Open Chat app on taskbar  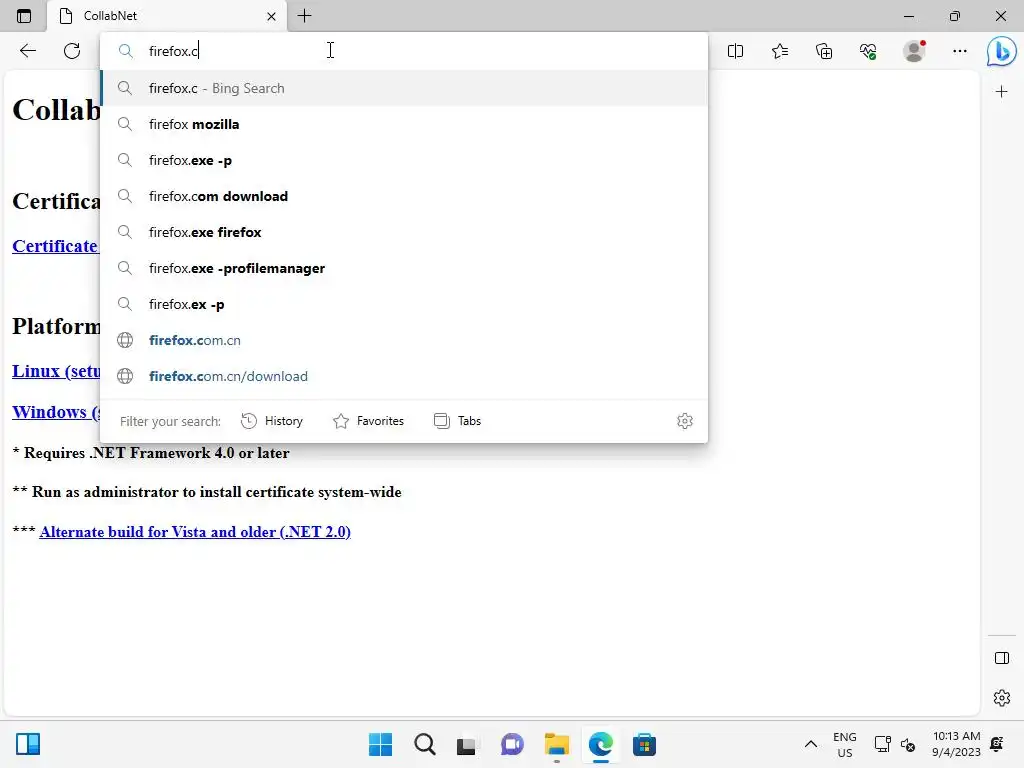(x=512, y=744)
